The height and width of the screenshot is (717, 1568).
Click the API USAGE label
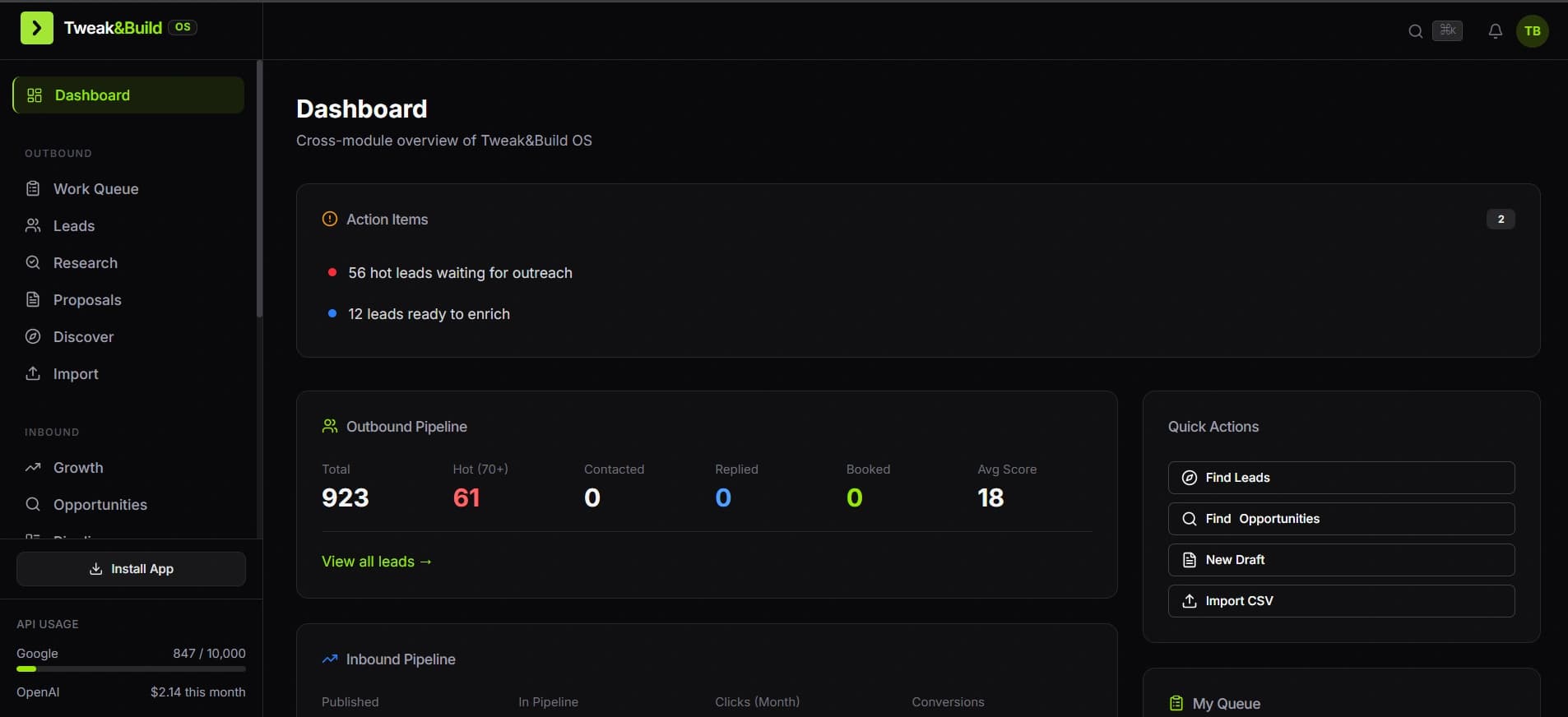tap(48, 624)
